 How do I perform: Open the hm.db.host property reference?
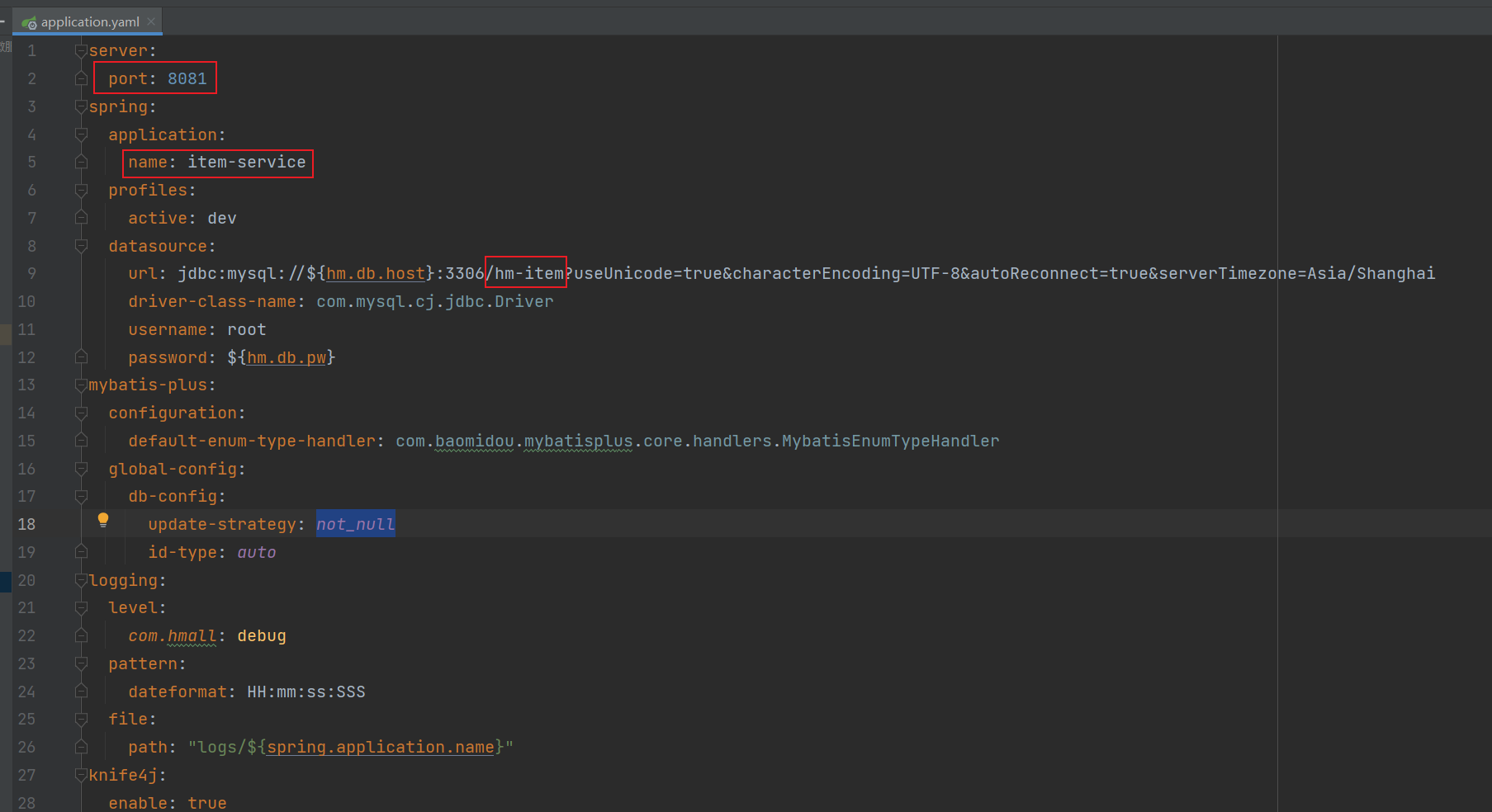[376, 274]
